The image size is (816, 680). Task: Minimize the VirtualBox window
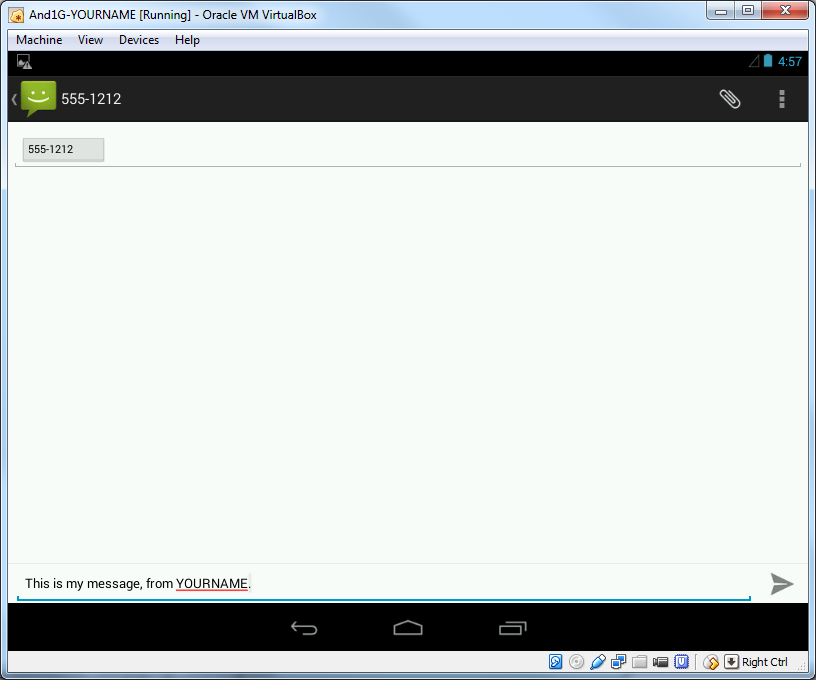721,11
